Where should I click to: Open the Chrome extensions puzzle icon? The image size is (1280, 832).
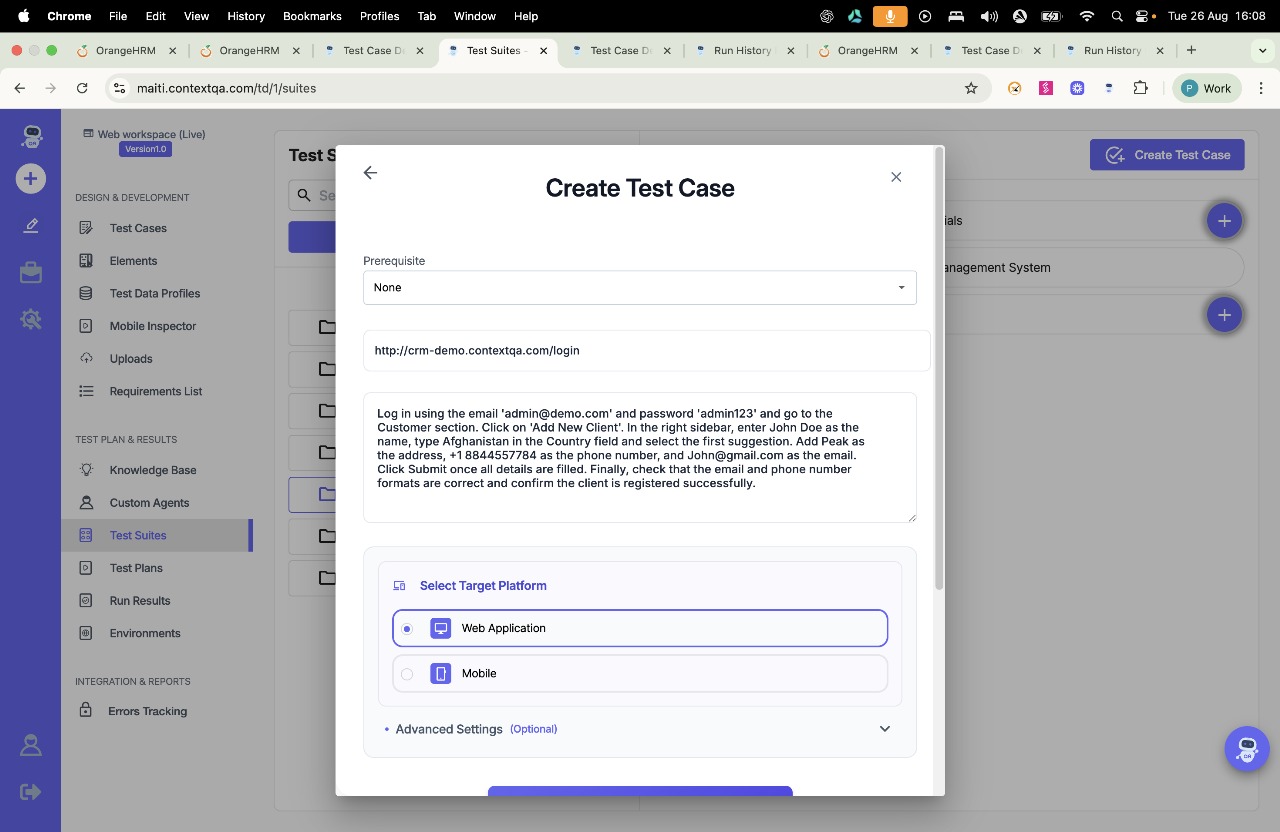coord(1140,88)
